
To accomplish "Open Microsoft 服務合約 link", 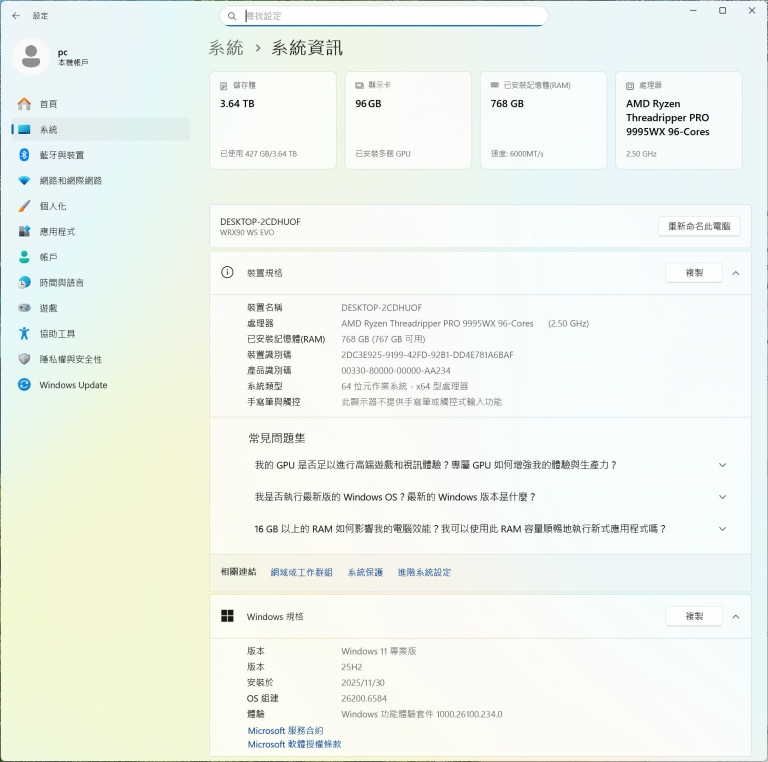I will (285, 731).
